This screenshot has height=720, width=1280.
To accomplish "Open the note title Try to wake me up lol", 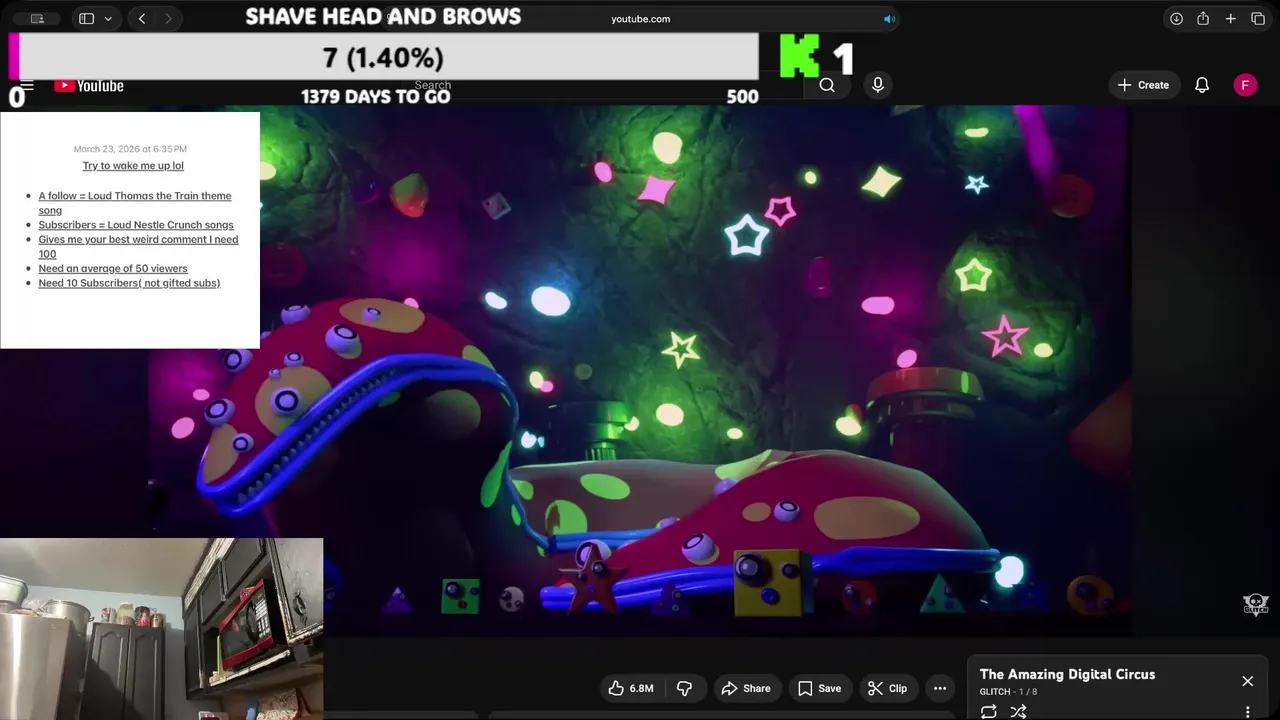I will coord(133,166).
